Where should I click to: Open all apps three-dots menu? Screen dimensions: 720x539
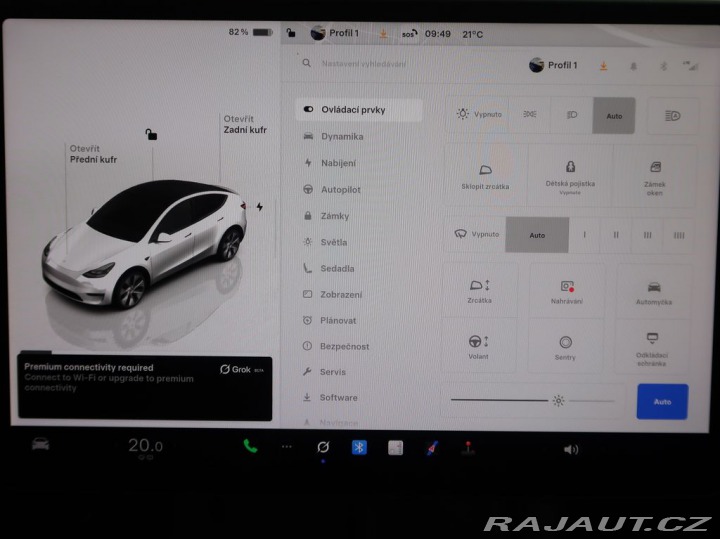[287, 446]
